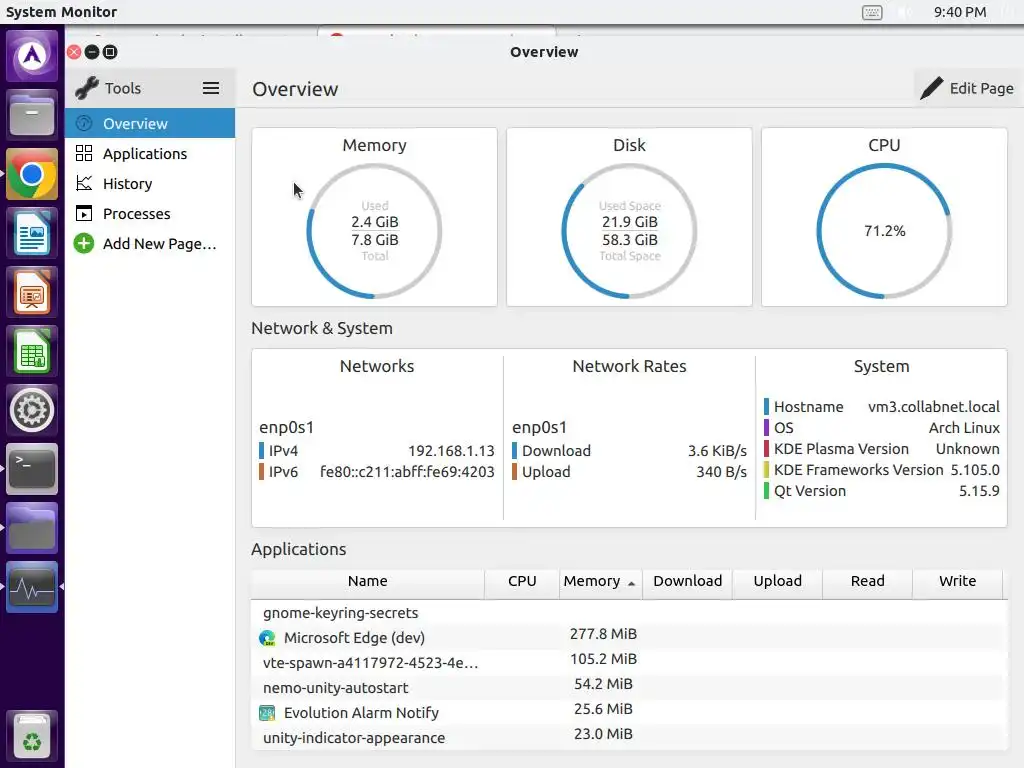Sort applications by CPU column

click(x=522, y=581)
